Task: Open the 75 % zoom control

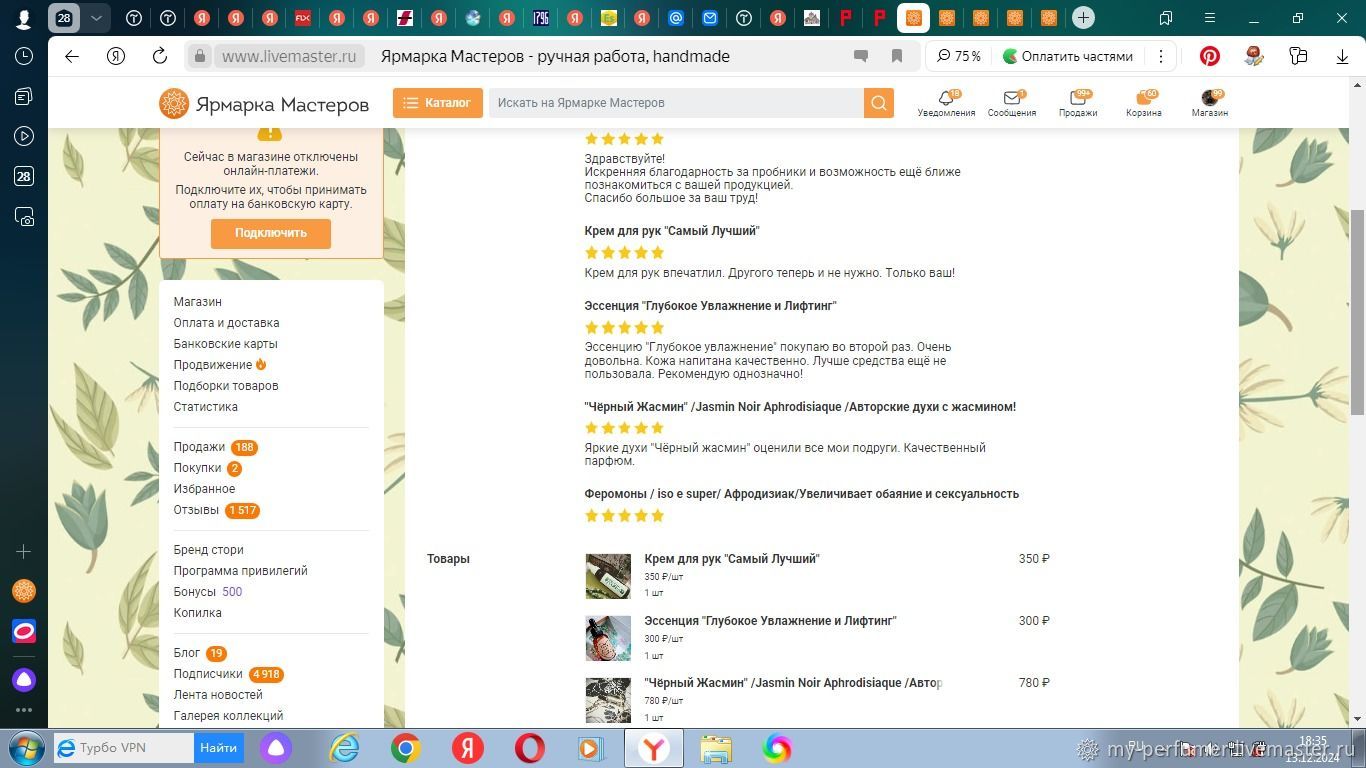Action: [959, 57]
